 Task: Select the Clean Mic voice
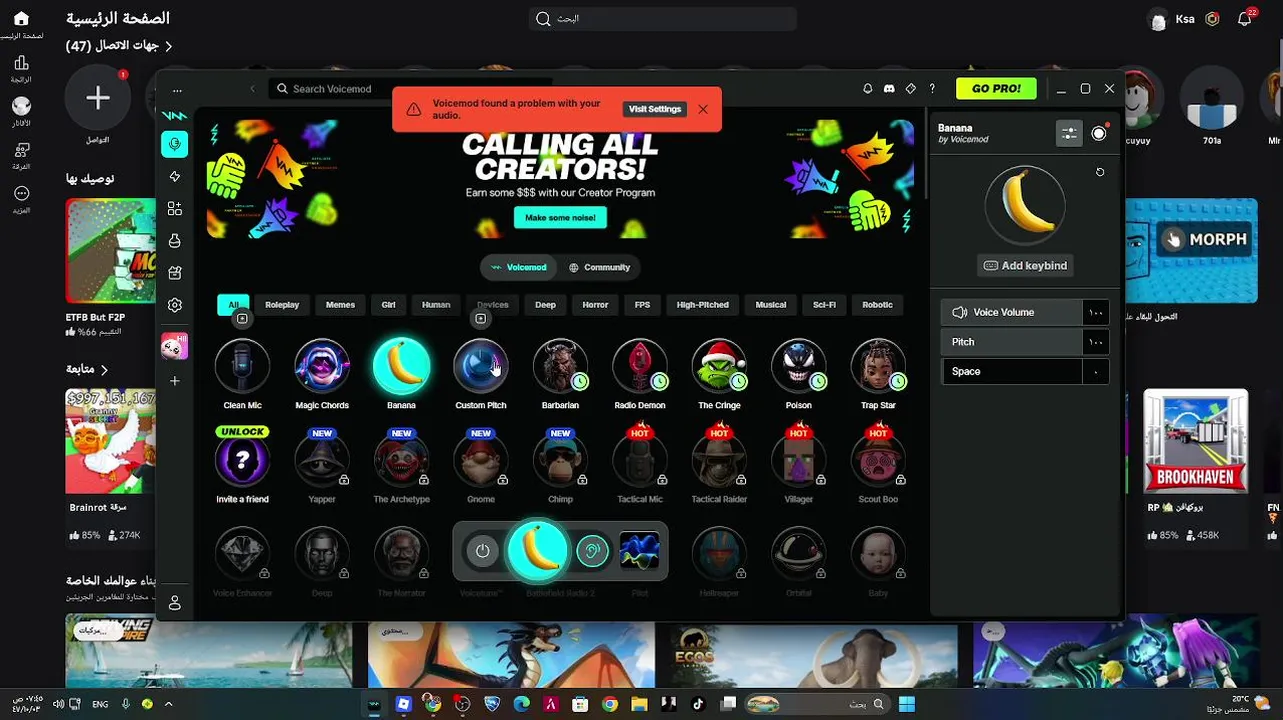(x=242, y=366)
